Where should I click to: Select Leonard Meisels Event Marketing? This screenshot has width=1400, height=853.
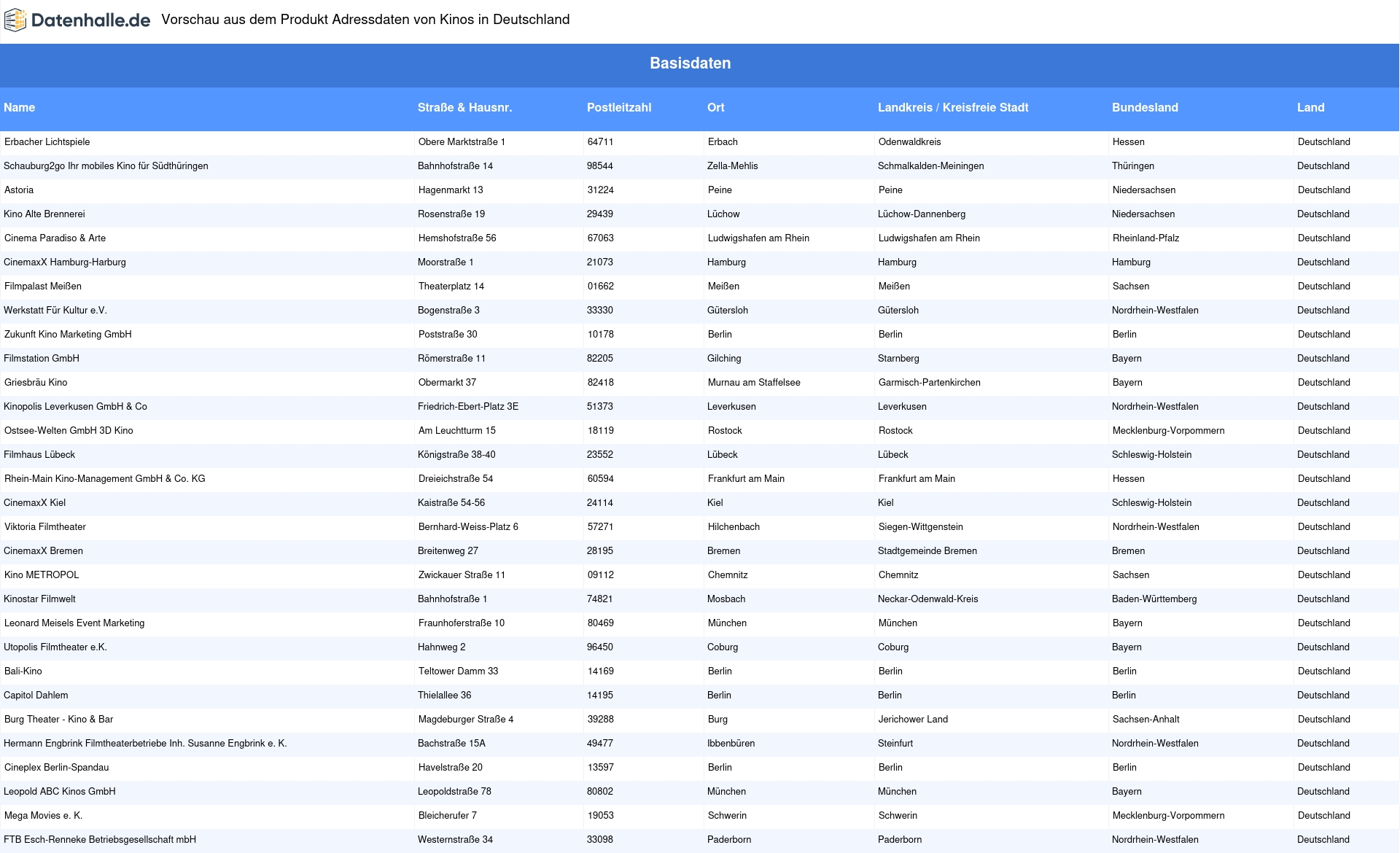[74, 623]
